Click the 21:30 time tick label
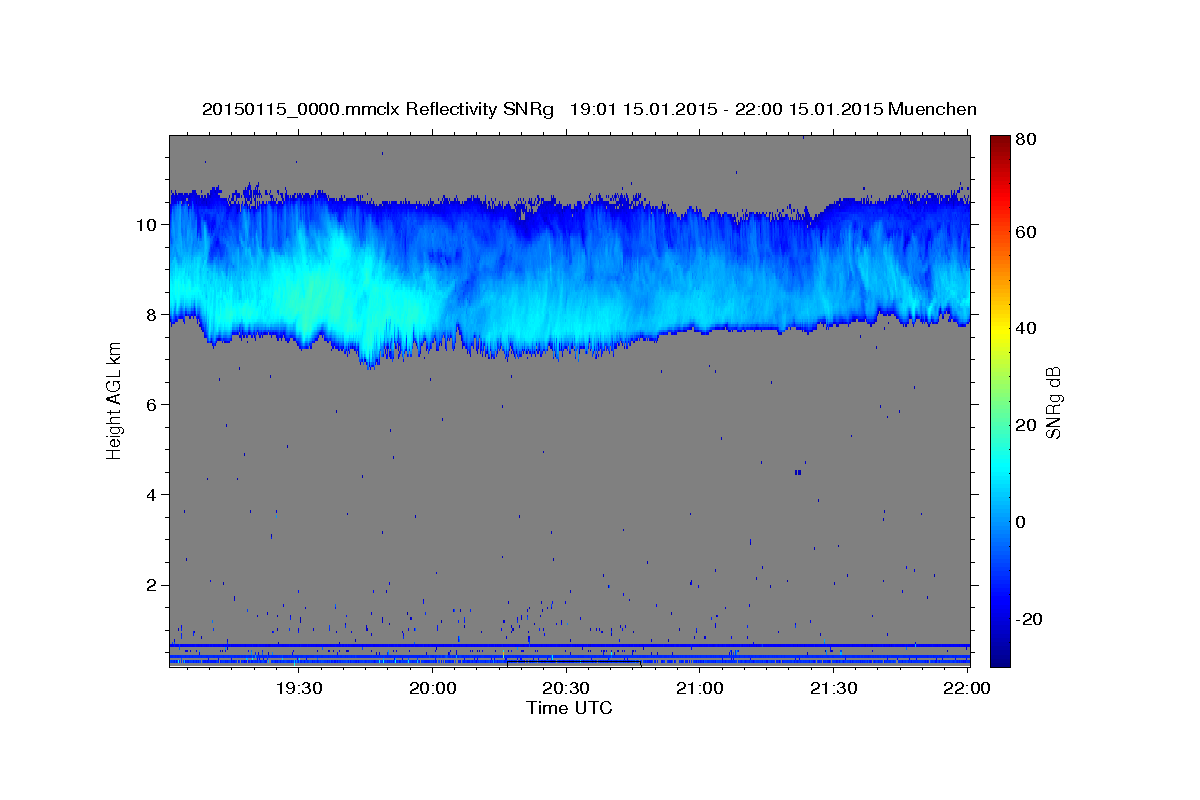Viewport: 1200px width, 800px height. [832, 688]
